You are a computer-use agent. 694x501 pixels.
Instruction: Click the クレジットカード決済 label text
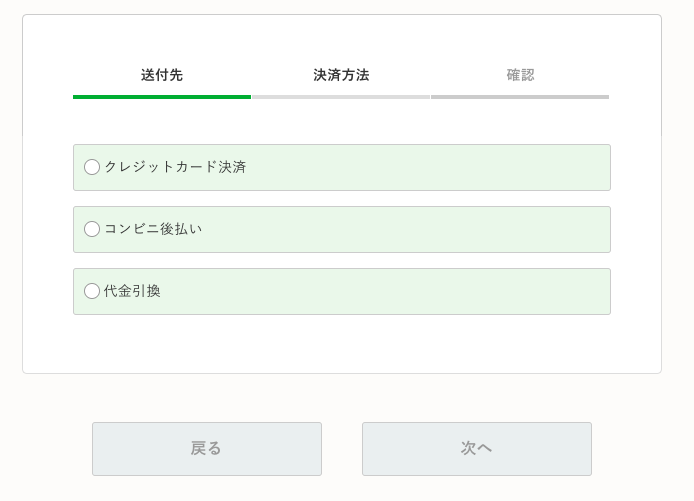click(175, 167)
